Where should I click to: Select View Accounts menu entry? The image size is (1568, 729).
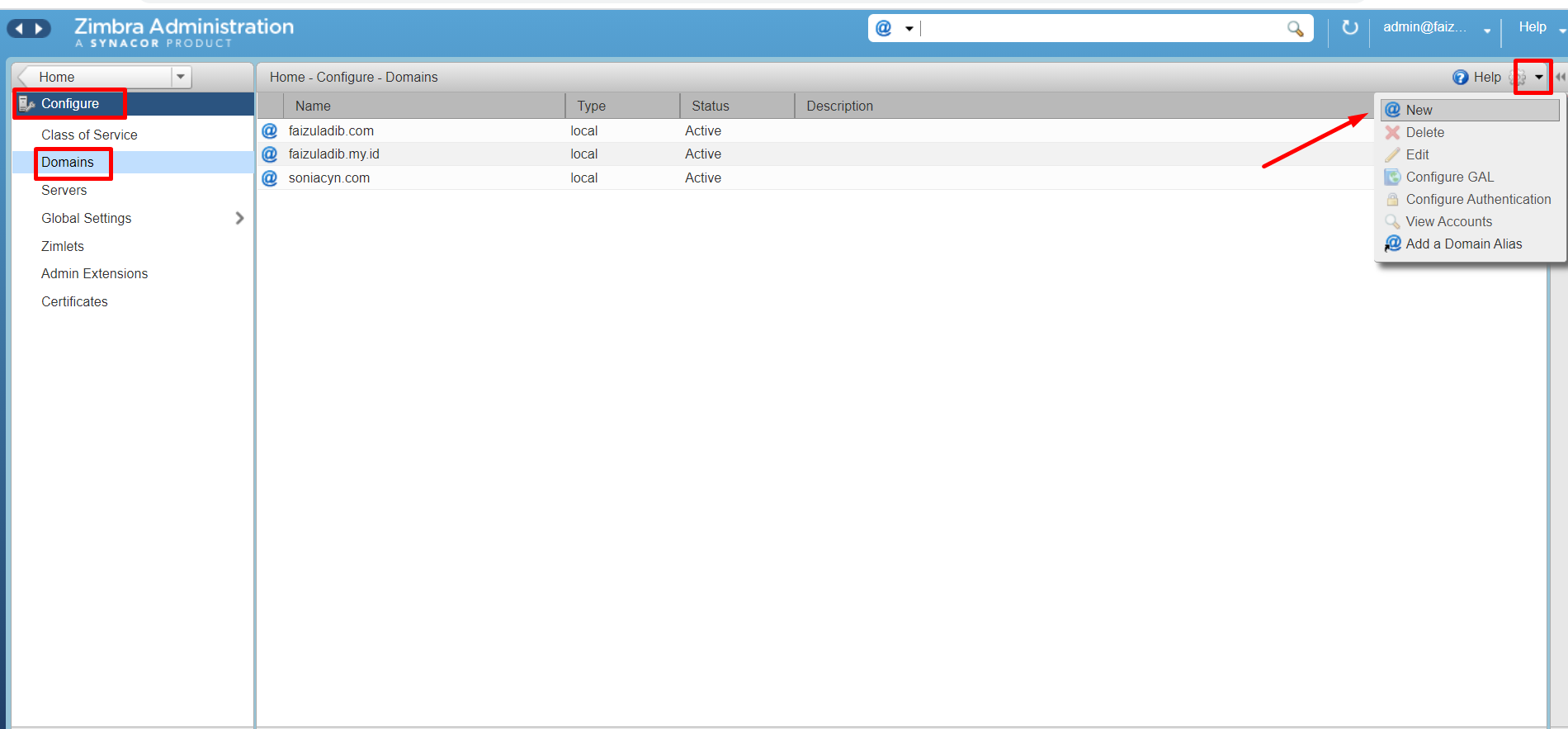pyautogui.click(x=1470, y=221)
